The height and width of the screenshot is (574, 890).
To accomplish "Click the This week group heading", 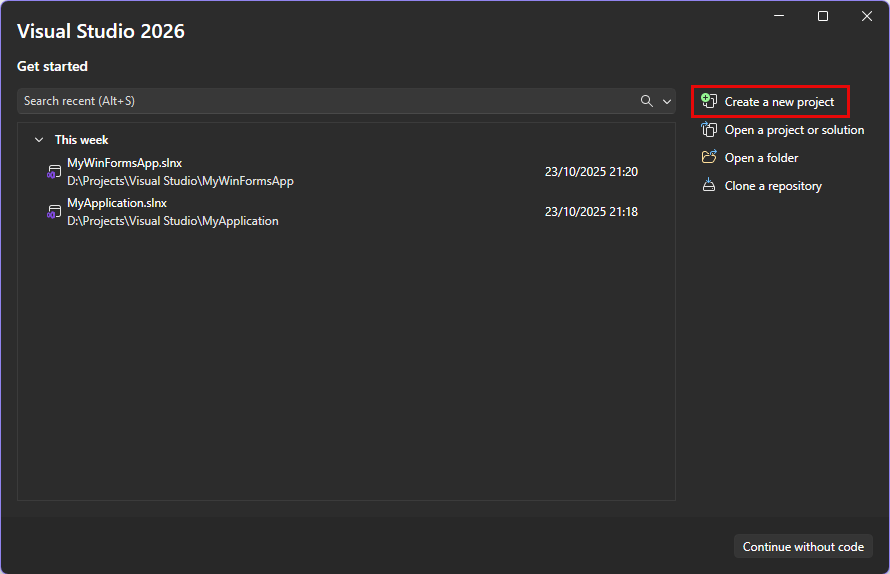I will coord(81,140).
